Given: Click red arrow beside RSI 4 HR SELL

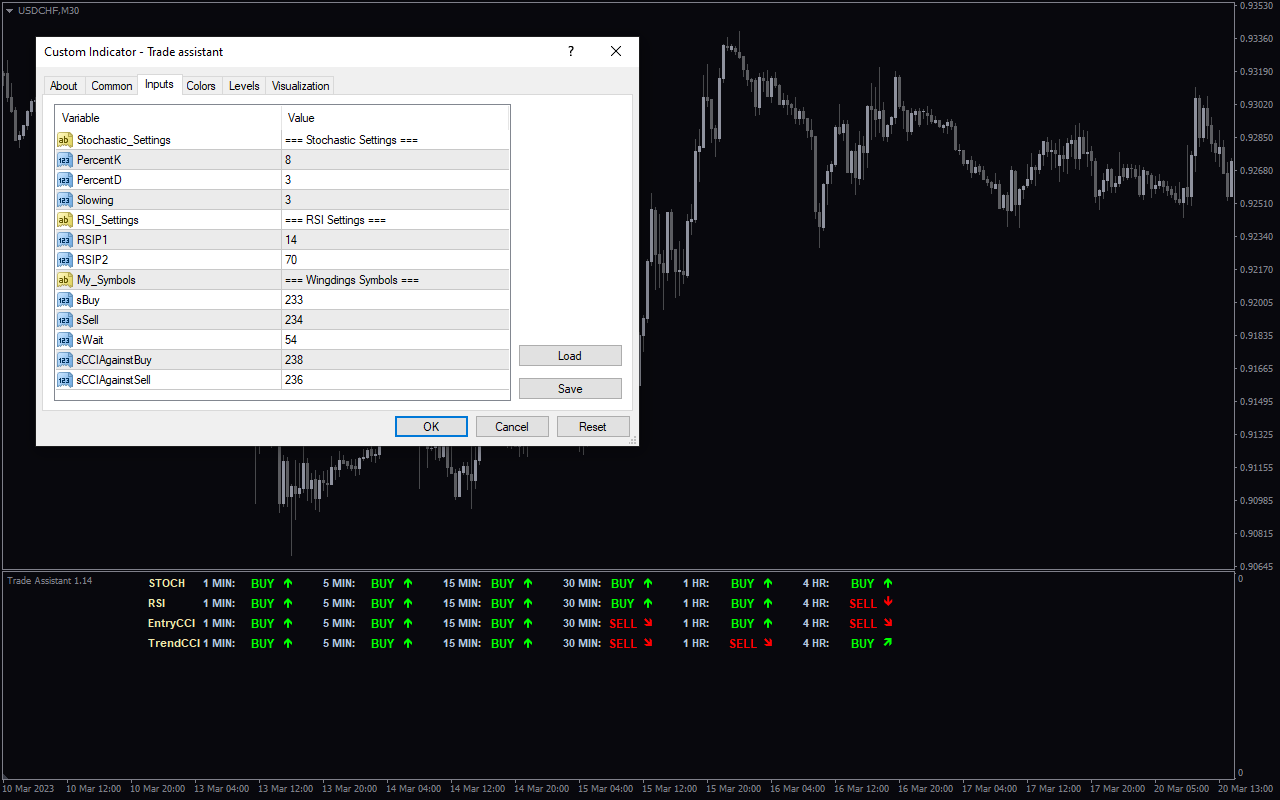Looking at the screenshot, I should [888, 602].
